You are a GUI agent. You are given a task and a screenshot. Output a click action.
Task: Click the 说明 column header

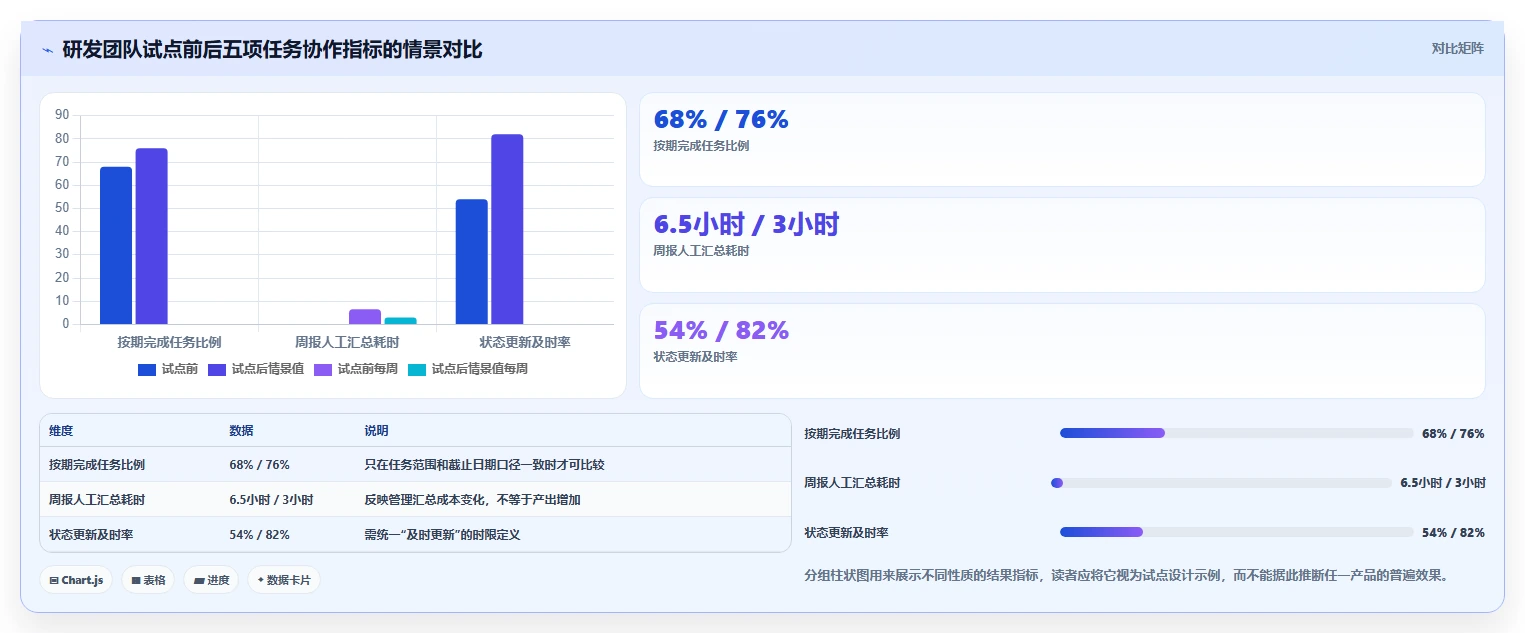376,431
